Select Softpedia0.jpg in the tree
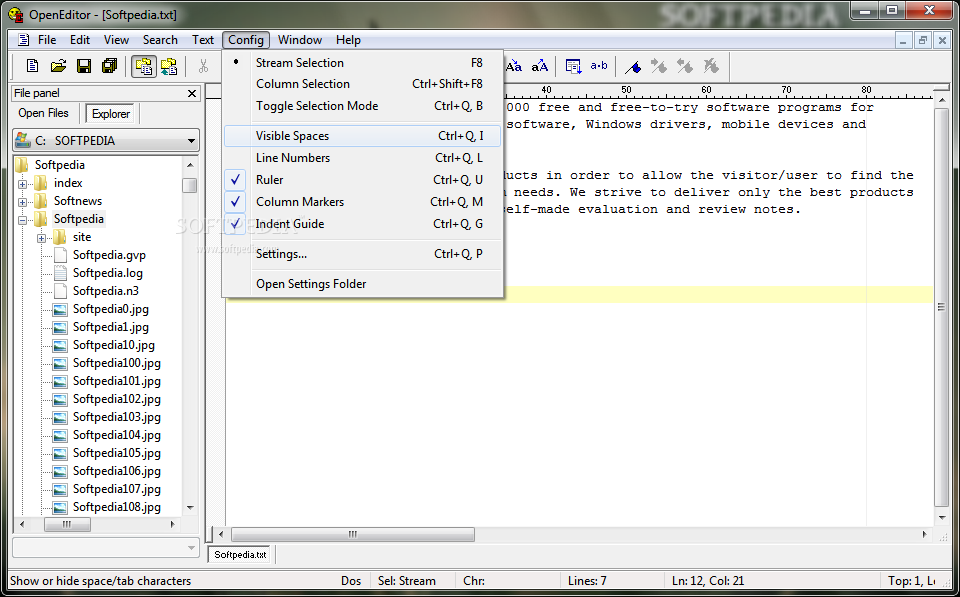Image resolution: width=960 pixels, height=597 pixels. [x=111, y=309]
